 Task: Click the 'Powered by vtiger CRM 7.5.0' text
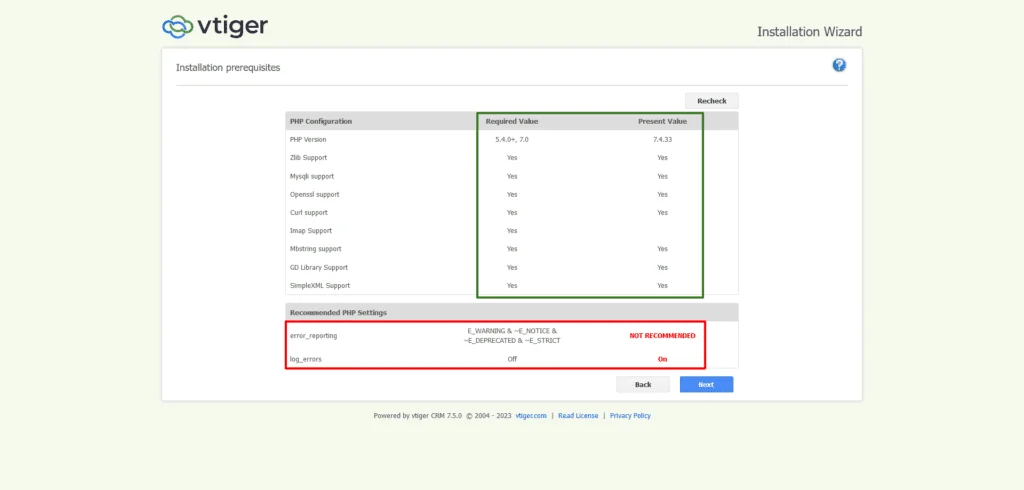coord(418,416)
